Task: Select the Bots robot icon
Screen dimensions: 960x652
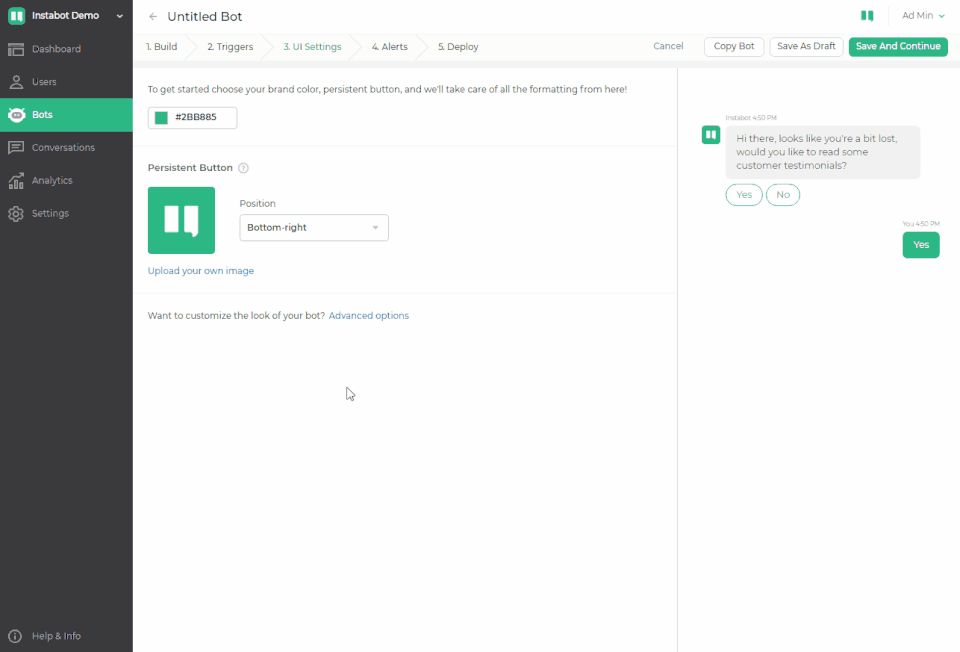Action: coord(17,114)
